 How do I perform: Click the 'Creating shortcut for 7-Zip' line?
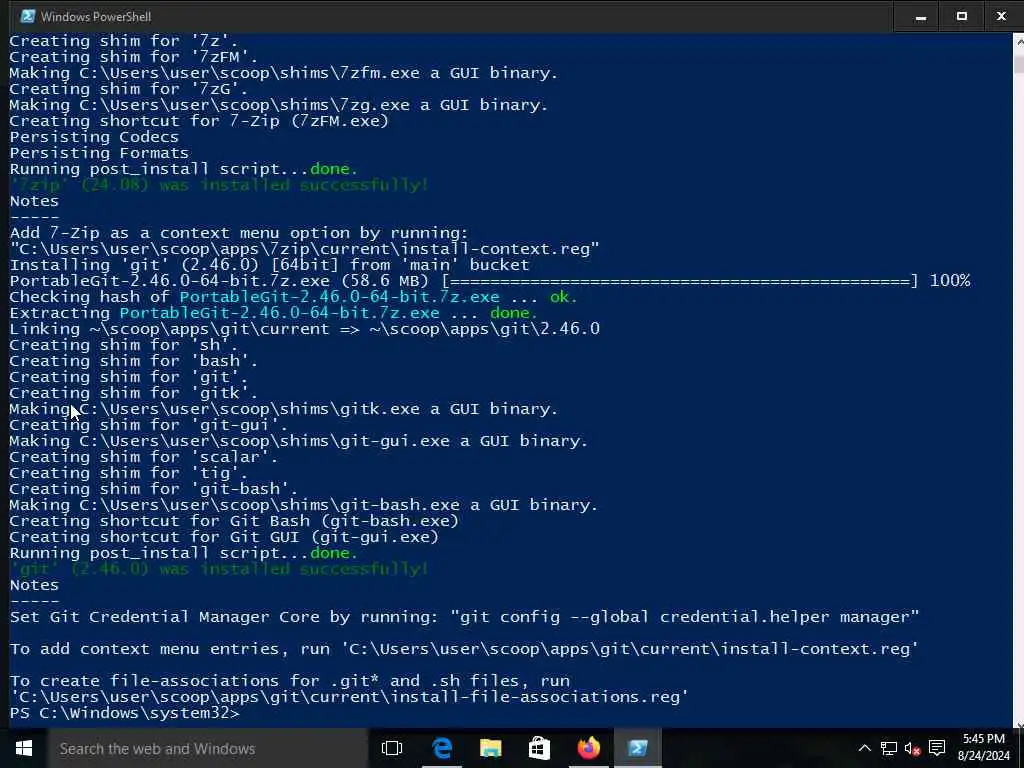[199, 121]
